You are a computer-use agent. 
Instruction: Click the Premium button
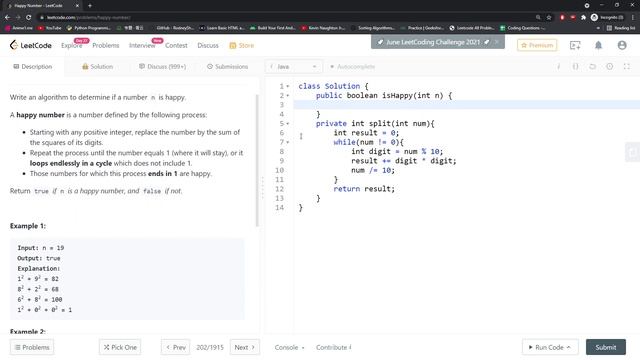coord(537,45)
